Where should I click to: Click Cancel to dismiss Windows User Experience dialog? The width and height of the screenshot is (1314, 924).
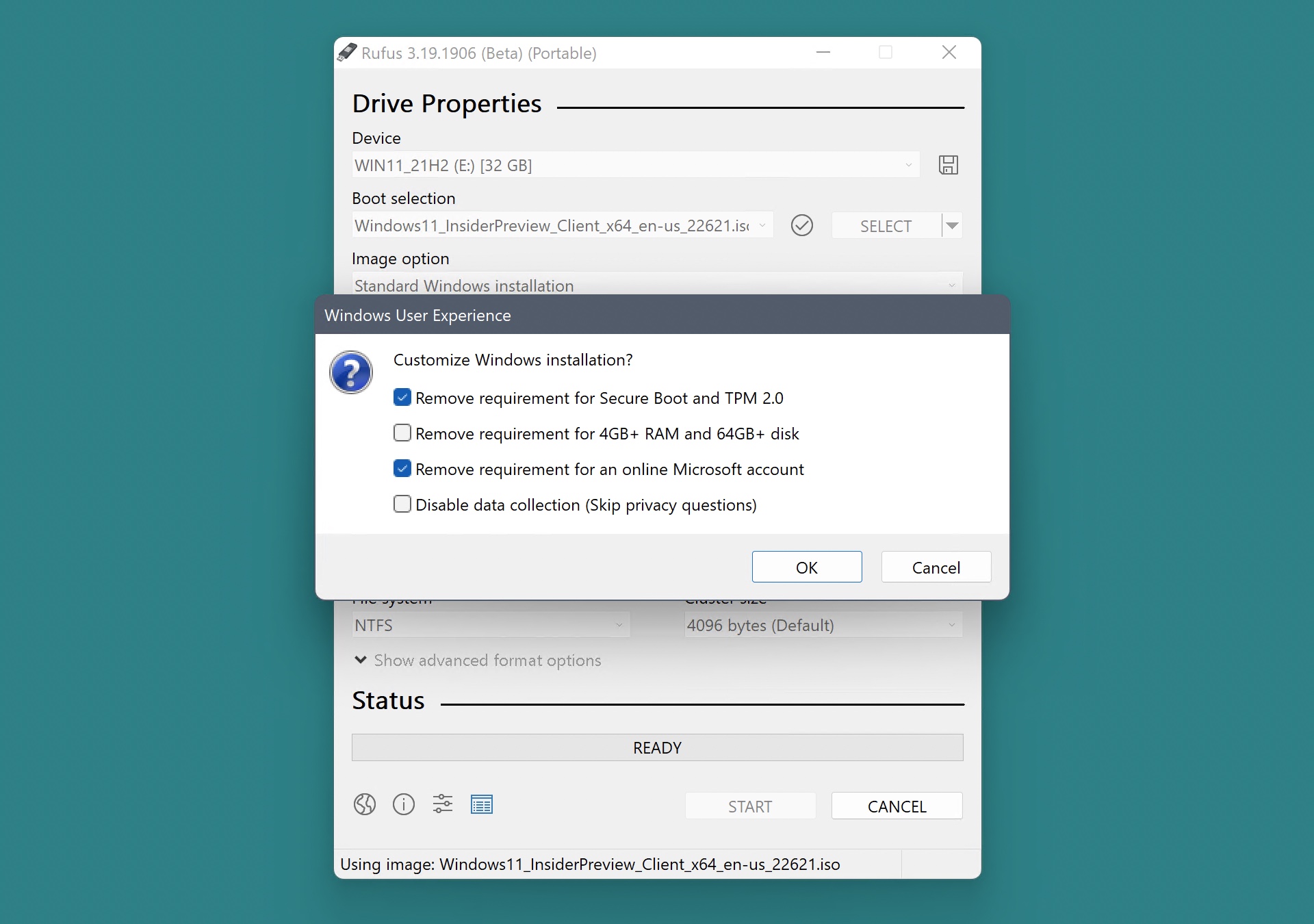tap(936, 567)
